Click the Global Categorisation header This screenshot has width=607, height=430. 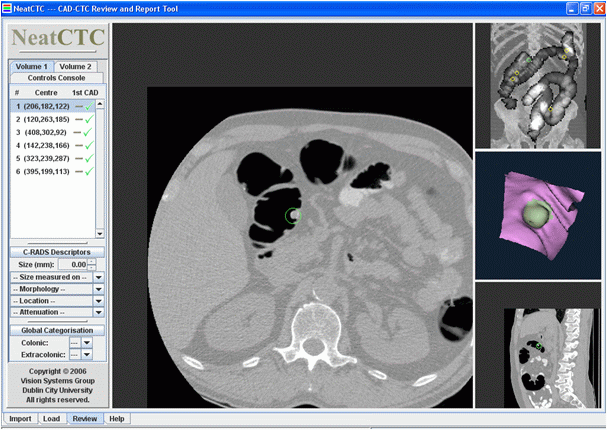coord(57,331)
